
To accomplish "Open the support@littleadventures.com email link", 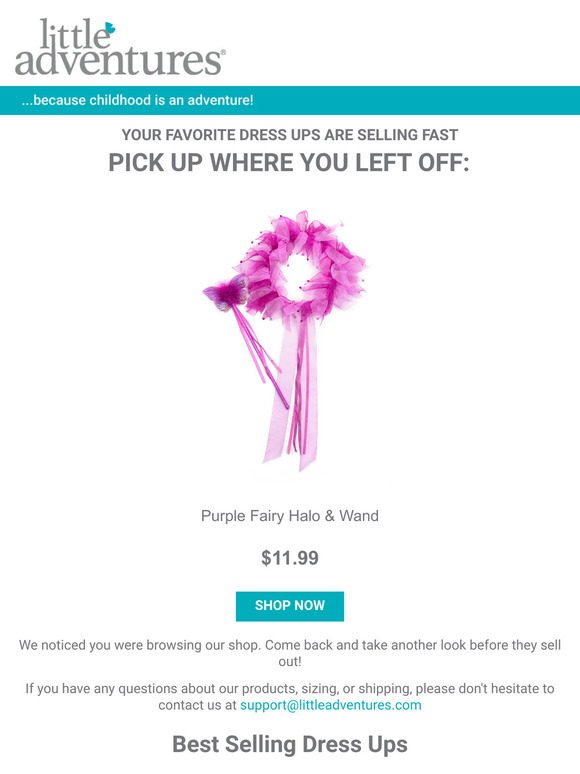I will pos(331,705).
